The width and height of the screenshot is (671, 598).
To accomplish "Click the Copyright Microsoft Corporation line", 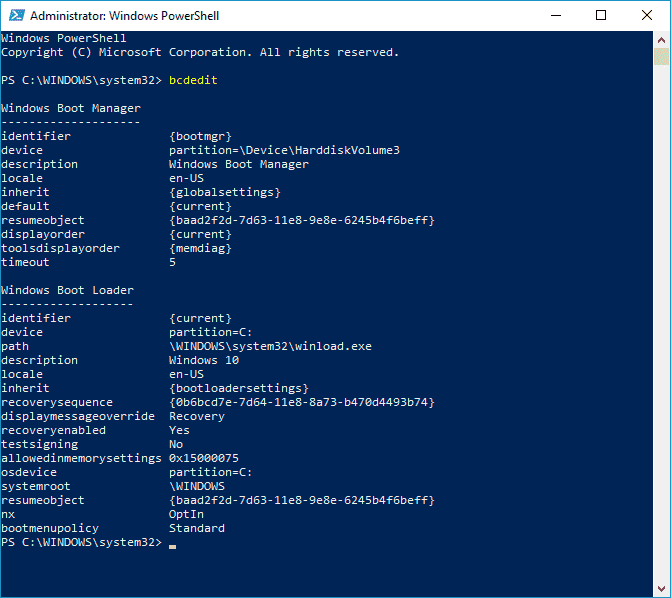I will pos(200,52).
